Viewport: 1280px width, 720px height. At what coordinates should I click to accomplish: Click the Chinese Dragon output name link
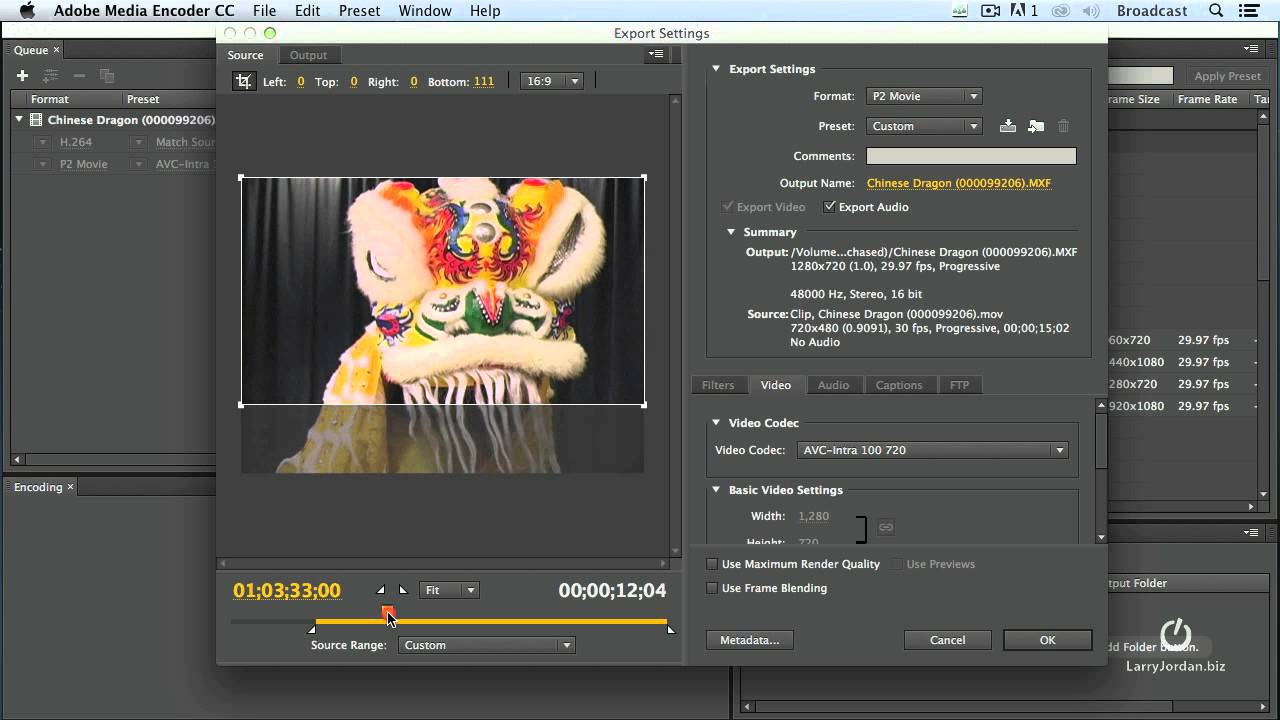coord(958,182)
